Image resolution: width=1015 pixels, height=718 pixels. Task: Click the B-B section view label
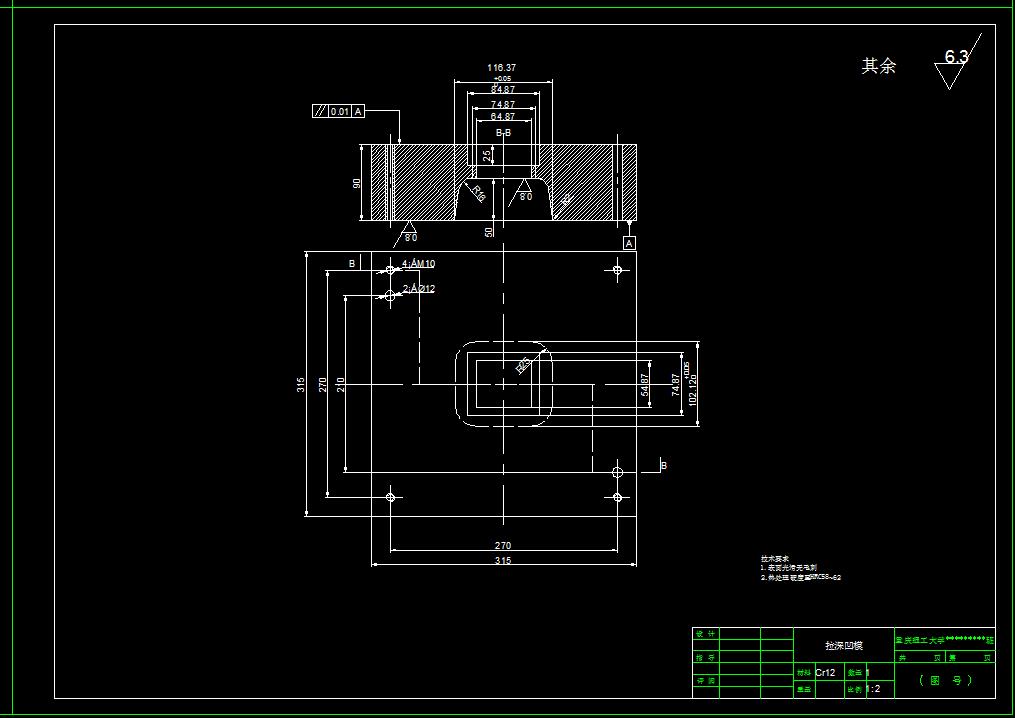504,133
